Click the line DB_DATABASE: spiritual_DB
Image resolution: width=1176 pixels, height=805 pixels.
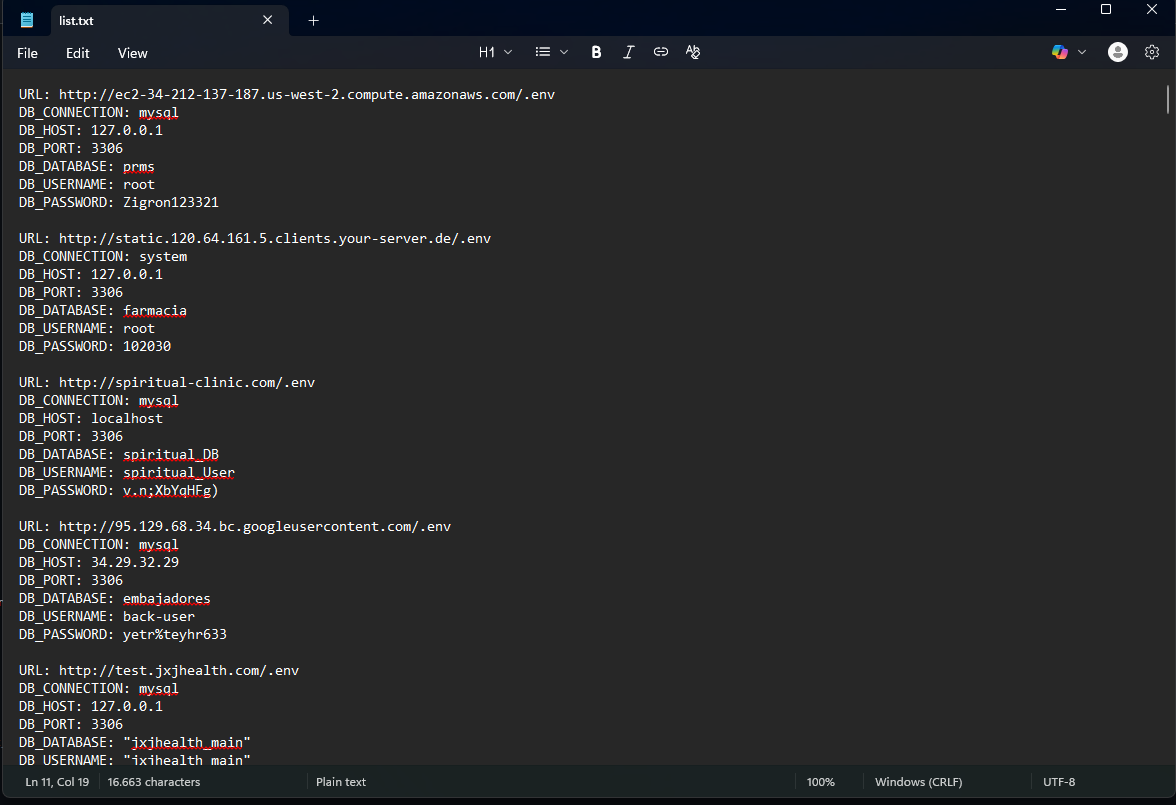pos(118,455)
